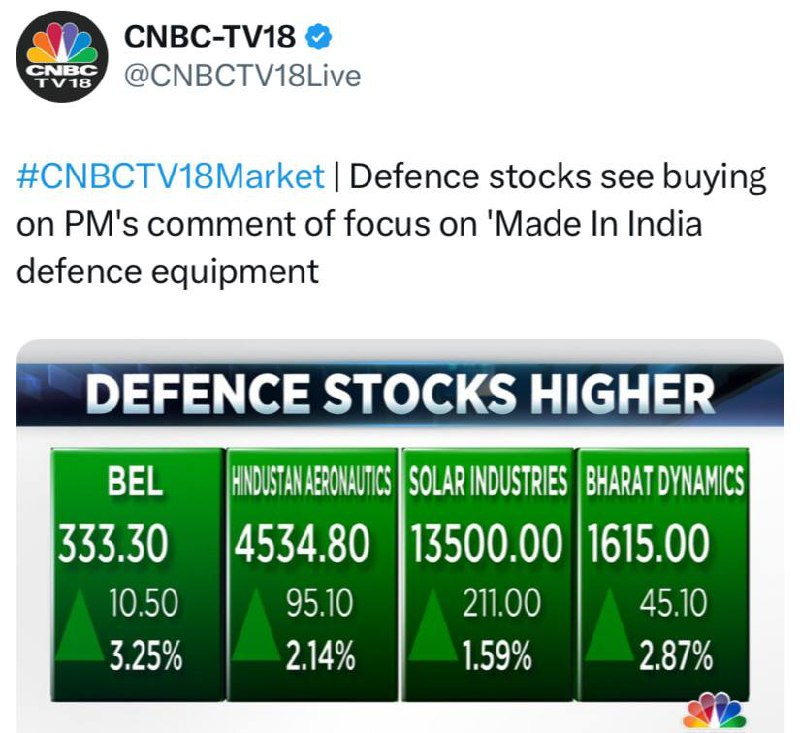This screenshot has height=733, width=800.
Task: Click the Bharat Dynamics 2.87% change
Action: pyautogui.click(x=676, y=656)
